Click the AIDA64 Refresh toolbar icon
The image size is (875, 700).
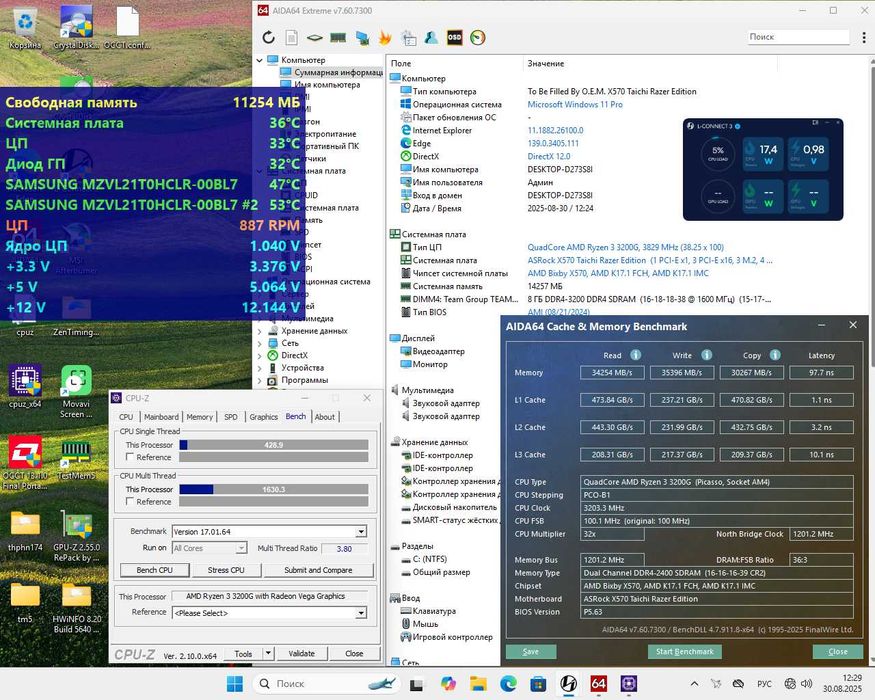pyautogui.click(x=268, y=37)
